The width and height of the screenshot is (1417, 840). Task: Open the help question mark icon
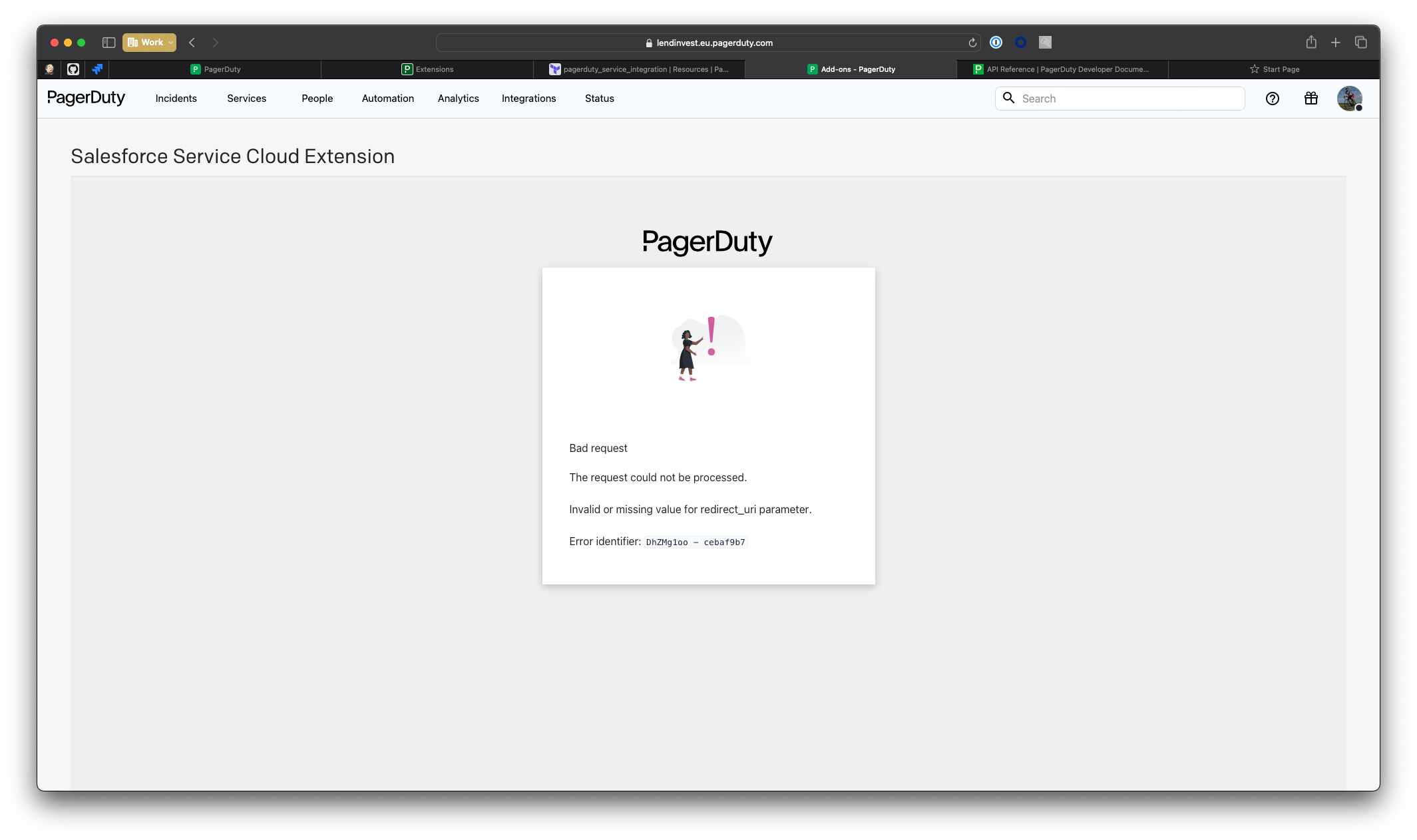[1272, 99]
